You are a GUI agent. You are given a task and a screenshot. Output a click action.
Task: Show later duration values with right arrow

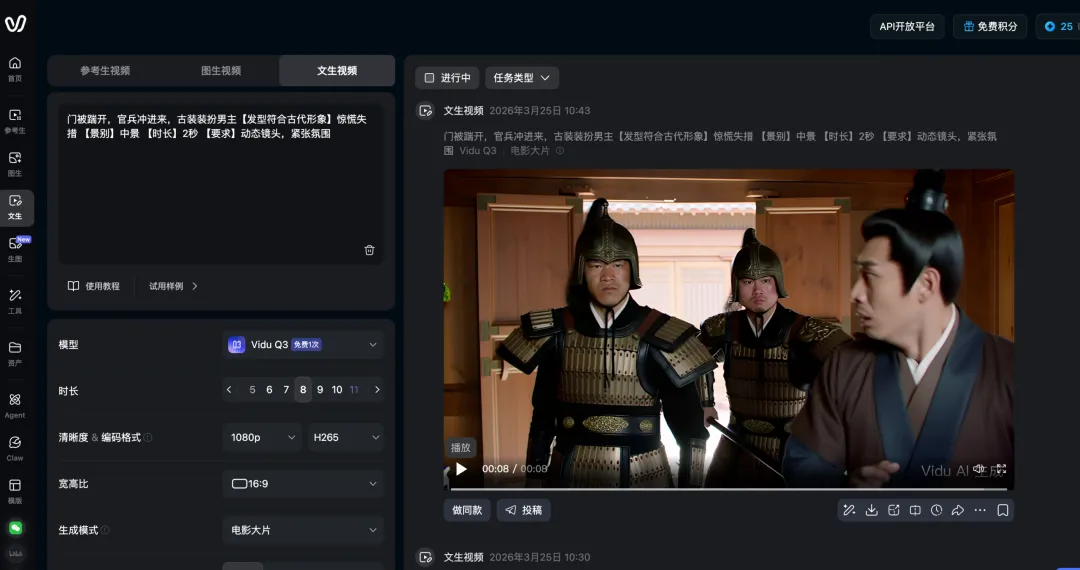point(377,390)
